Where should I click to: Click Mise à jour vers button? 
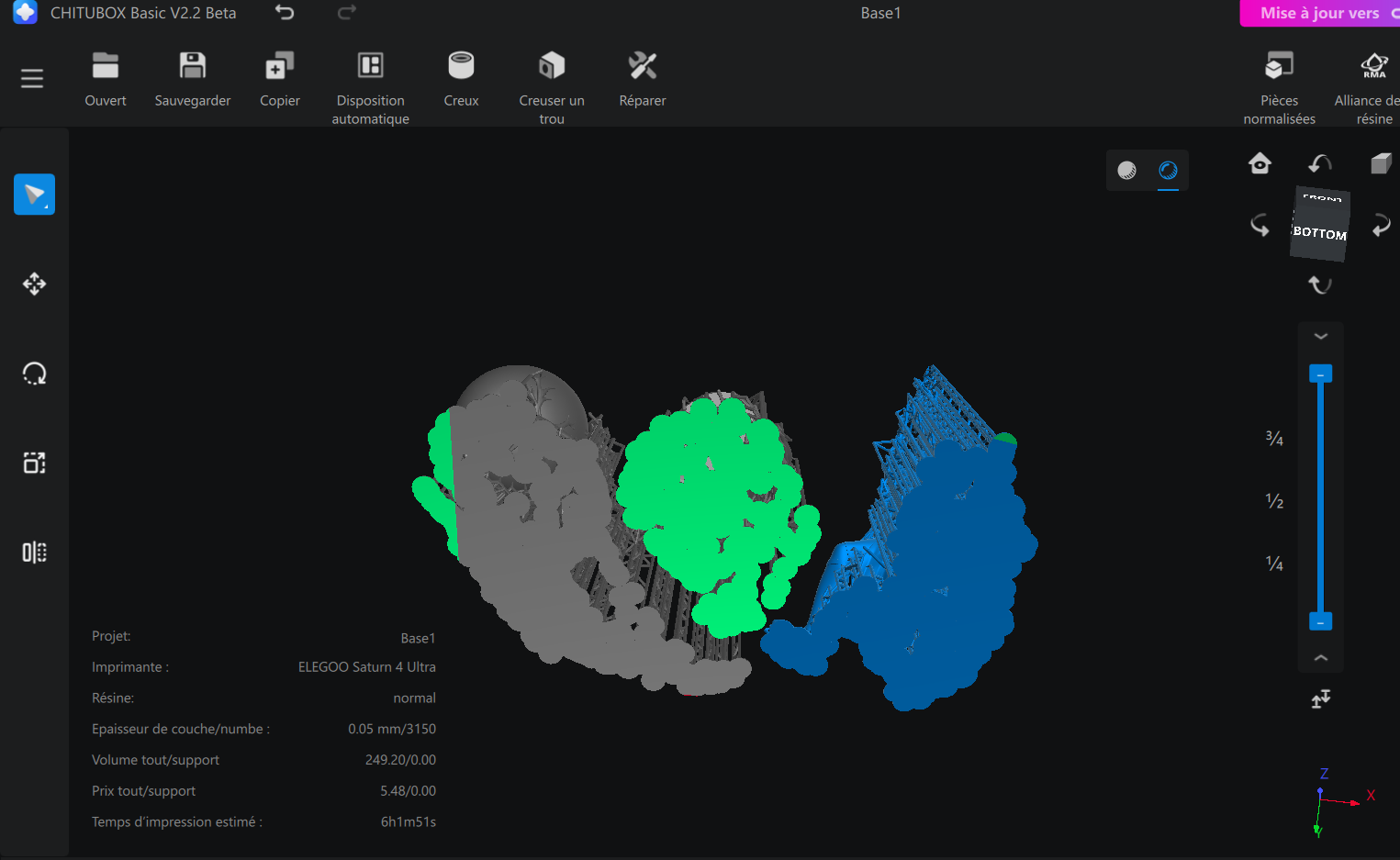[x=1320, y=13]
